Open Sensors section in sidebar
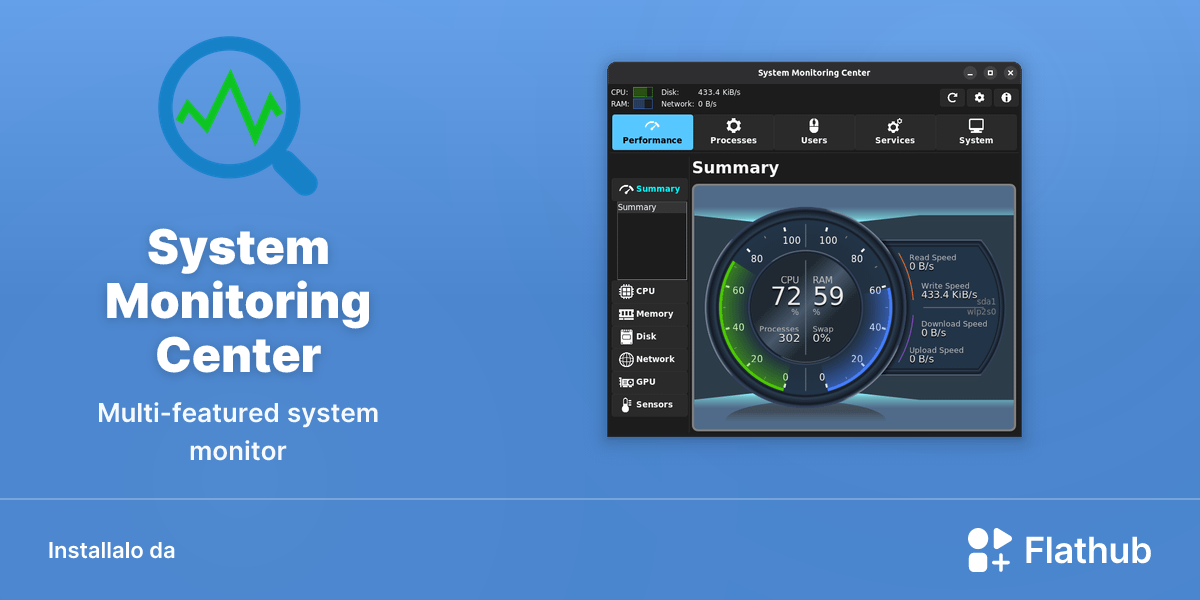1200x600 pixels. (x=650, y=405)
